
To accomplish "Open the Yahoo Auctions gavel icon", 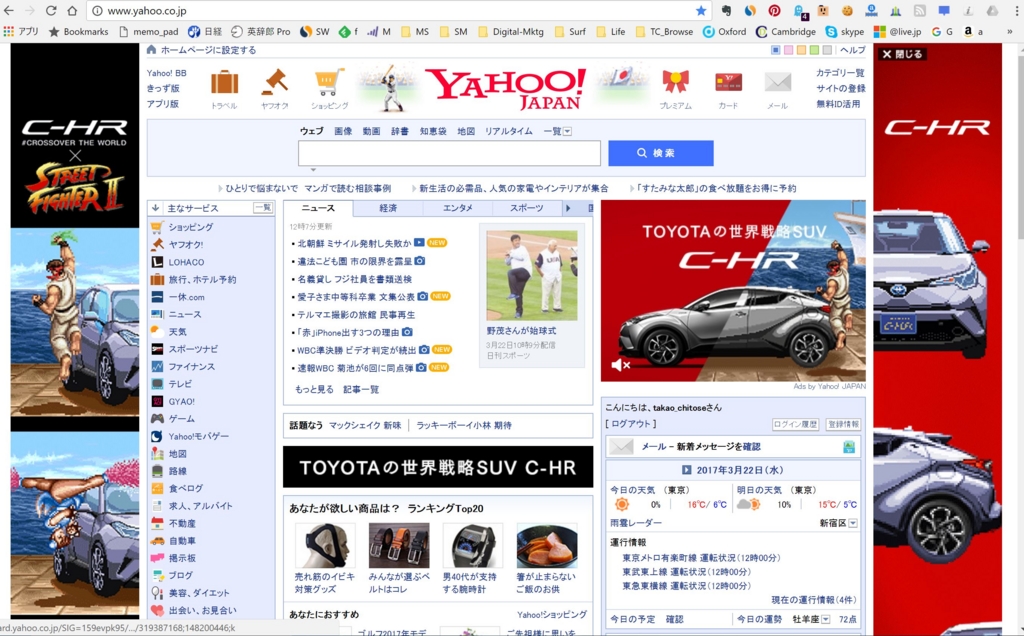I will click(274, 83).
